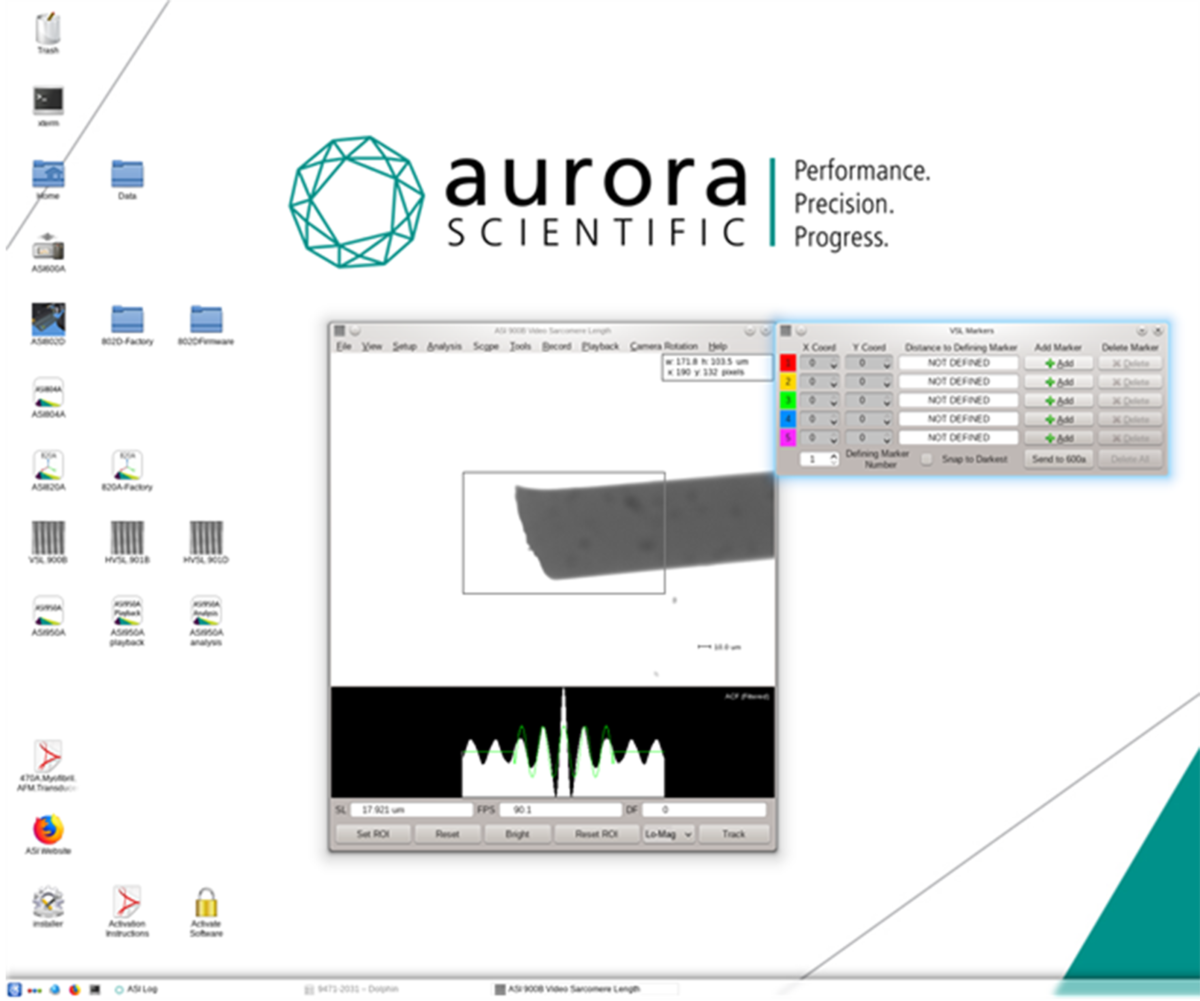1200x1001 pixels.
Task: Open the Analysis menu
Action: click(x=444, y=345)
